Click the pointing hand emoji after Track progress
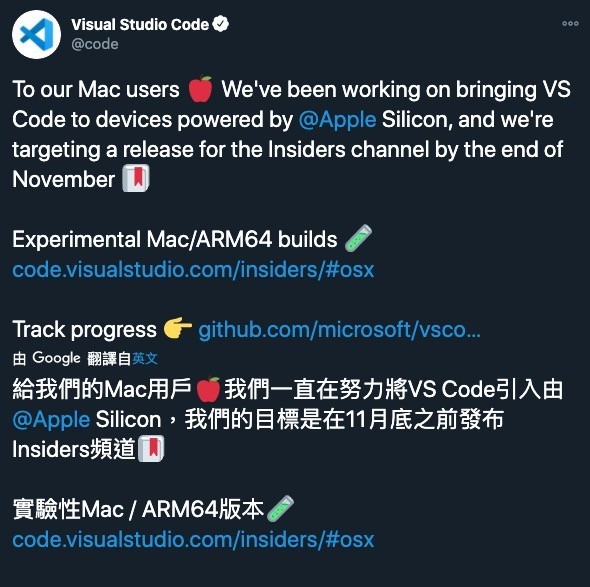Screen dimensions: 590x587 coord(178,328)
